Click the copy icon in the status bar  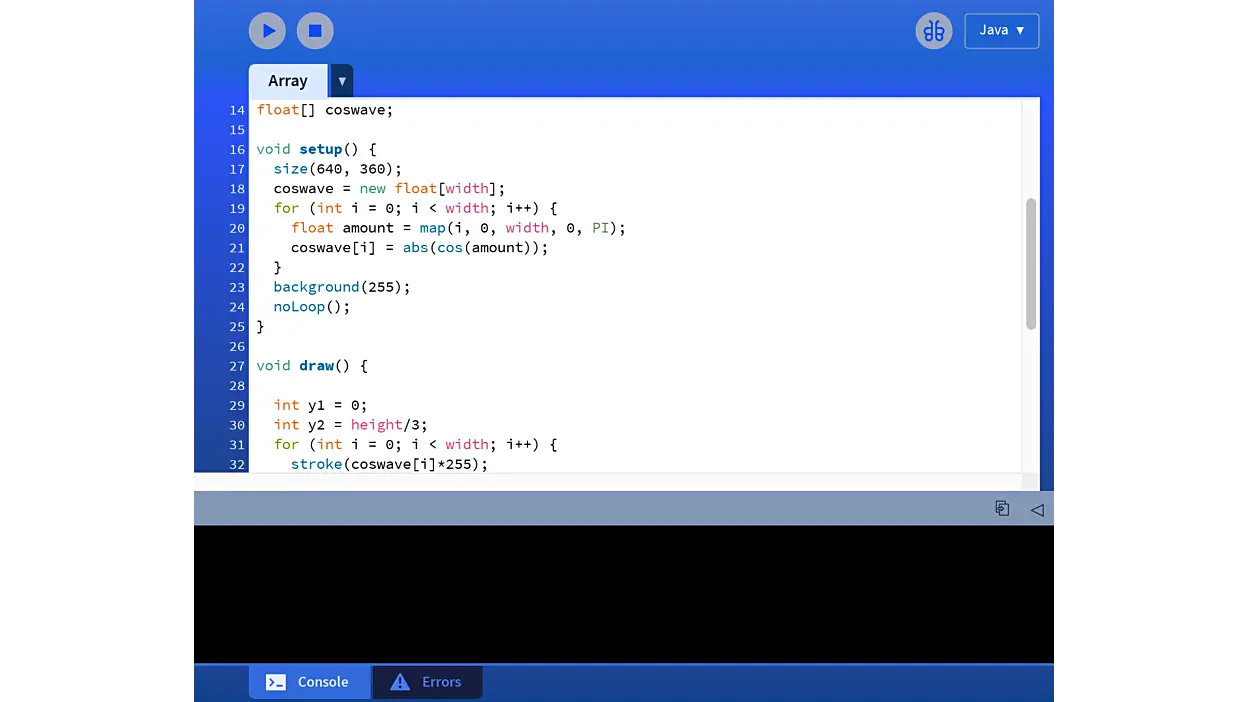(x=1002, y=509)
